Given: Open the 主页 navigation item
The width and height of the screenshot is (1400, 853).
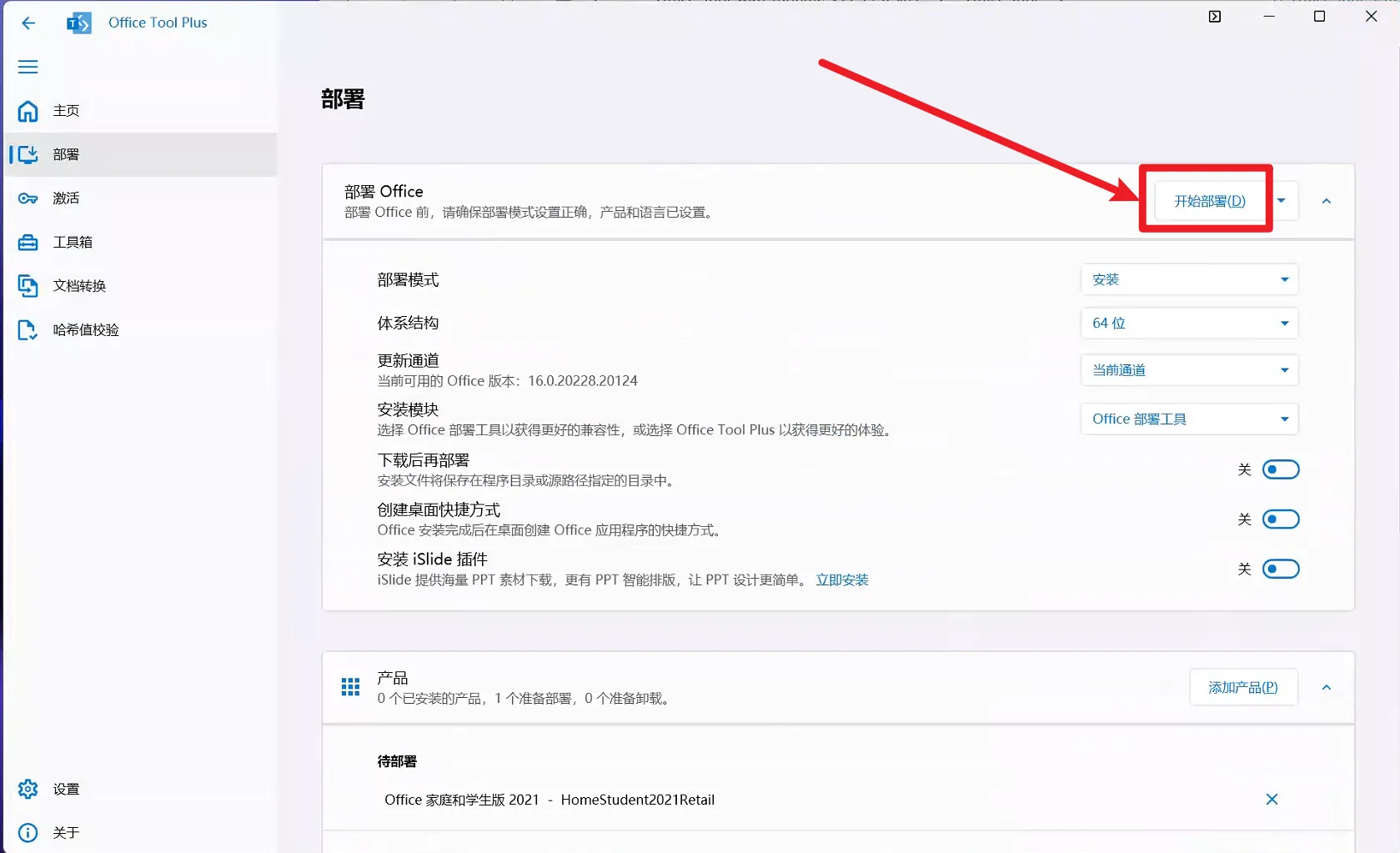Looking at the screenshot, I should [x=141, y=111].
